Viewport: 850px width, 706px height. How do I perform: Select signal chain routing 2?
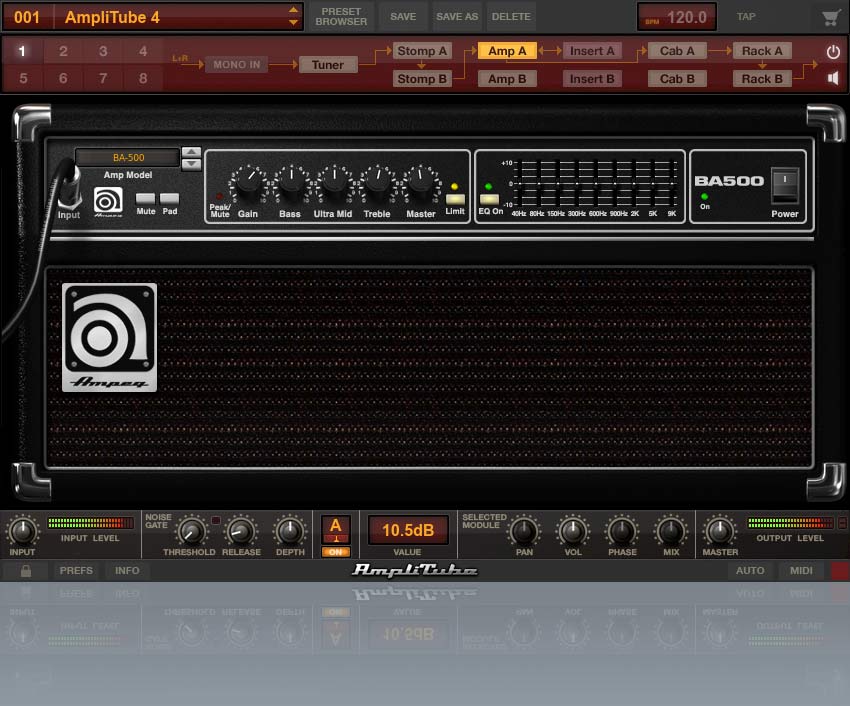pyautogui.click(x=63, y=52)
